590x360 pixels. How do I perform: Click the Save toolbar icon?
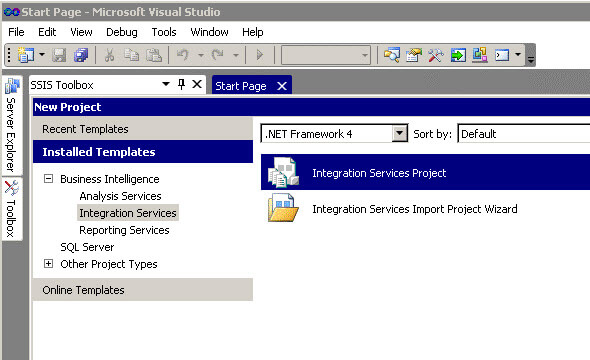coord(59,55)
